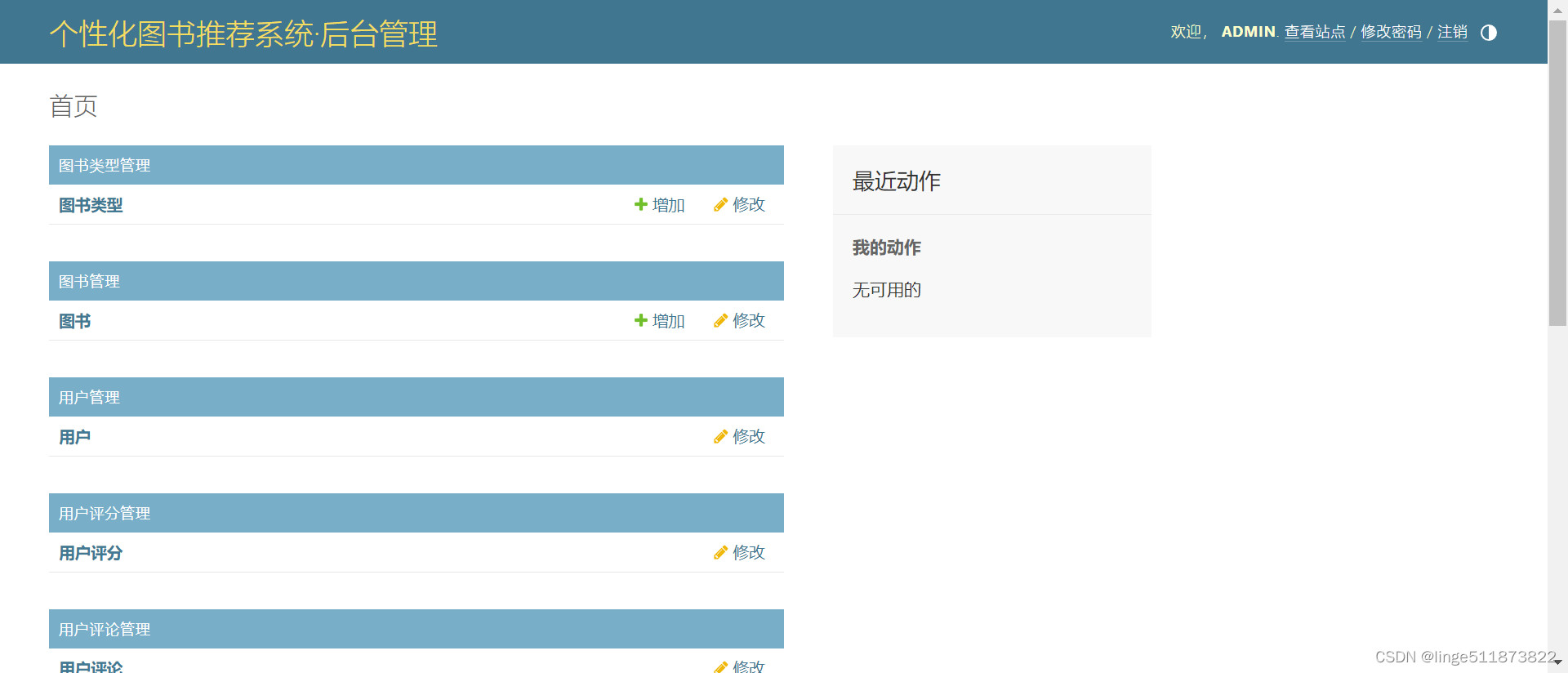Click 修改 text for 用户 row
The width and height of the screenshot is (1568, 673).
coord(749,436)
